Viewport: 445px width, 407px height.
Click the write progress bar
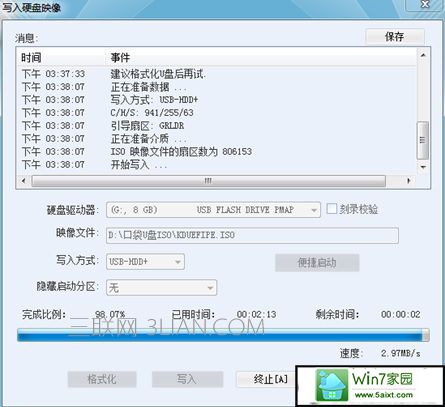click(223, 335)
